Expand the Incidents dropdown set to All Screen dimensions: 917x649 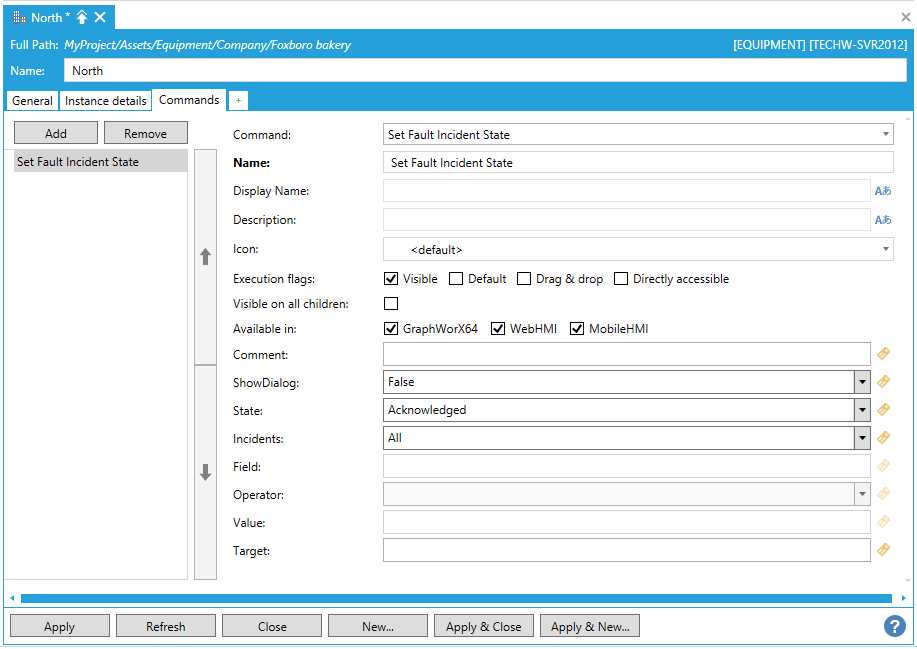pyautogui.click(x=862, y=438)
